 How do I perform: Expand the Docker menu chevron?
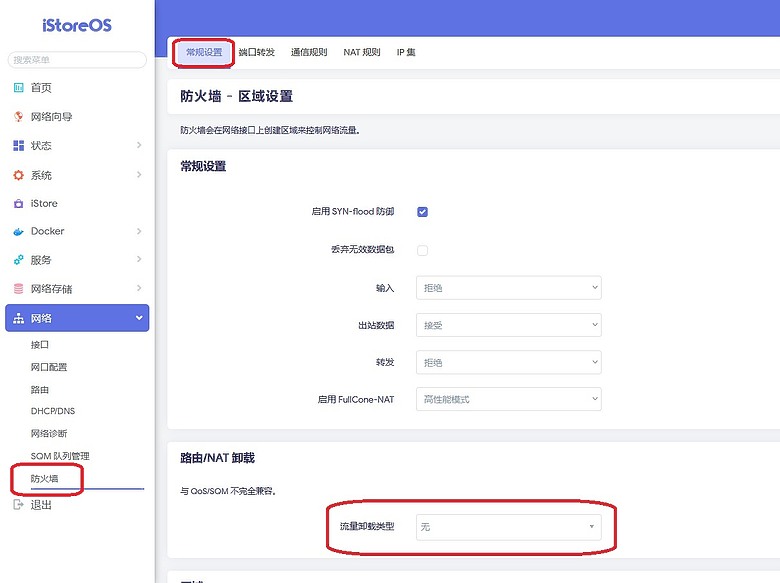(139, 231)
